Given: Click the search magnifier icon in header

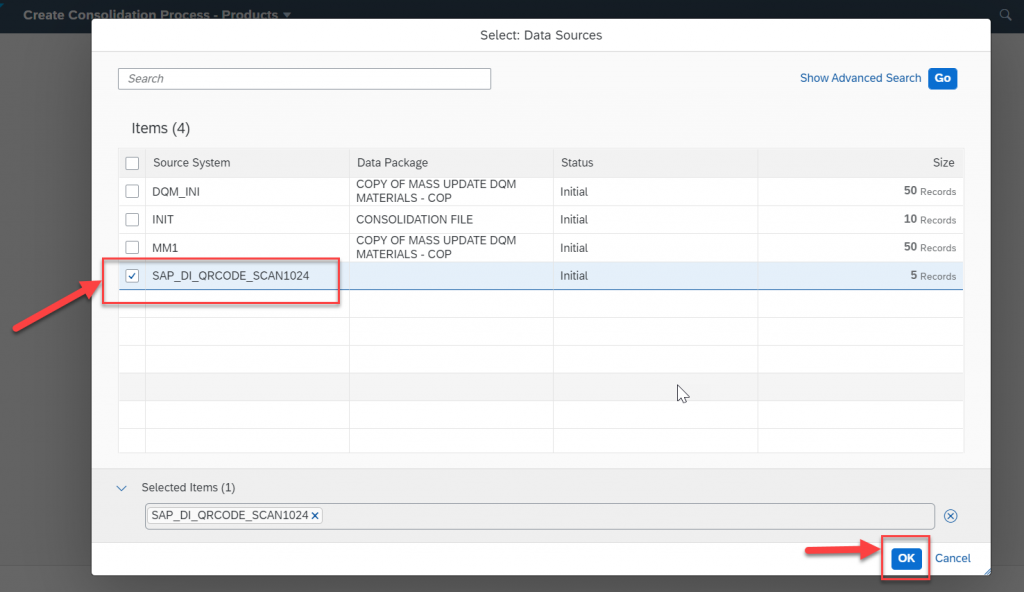Looking at the screenshot, I should 1005,14.
